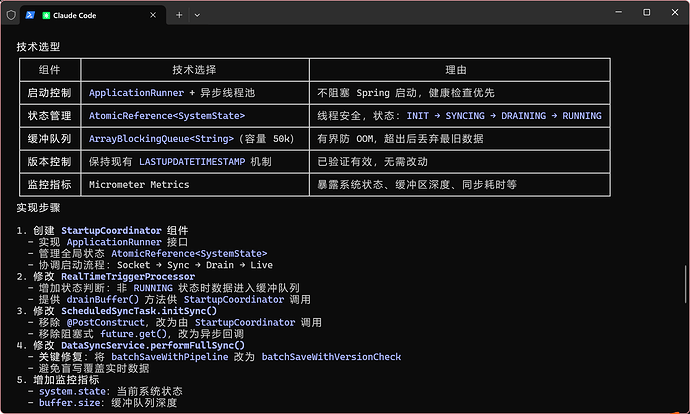Click the 技术选择 column header
Image resolution: width=690 pixels, height=414 pixels.
tap(195, 70)
